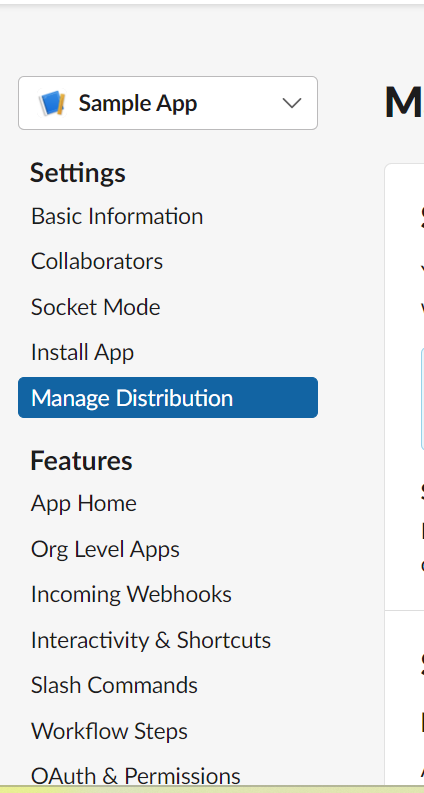This screenshot has height=793, width=424.
Task: Navigate to Install App page
Action: pyautogui.click(x=82, y=353)
